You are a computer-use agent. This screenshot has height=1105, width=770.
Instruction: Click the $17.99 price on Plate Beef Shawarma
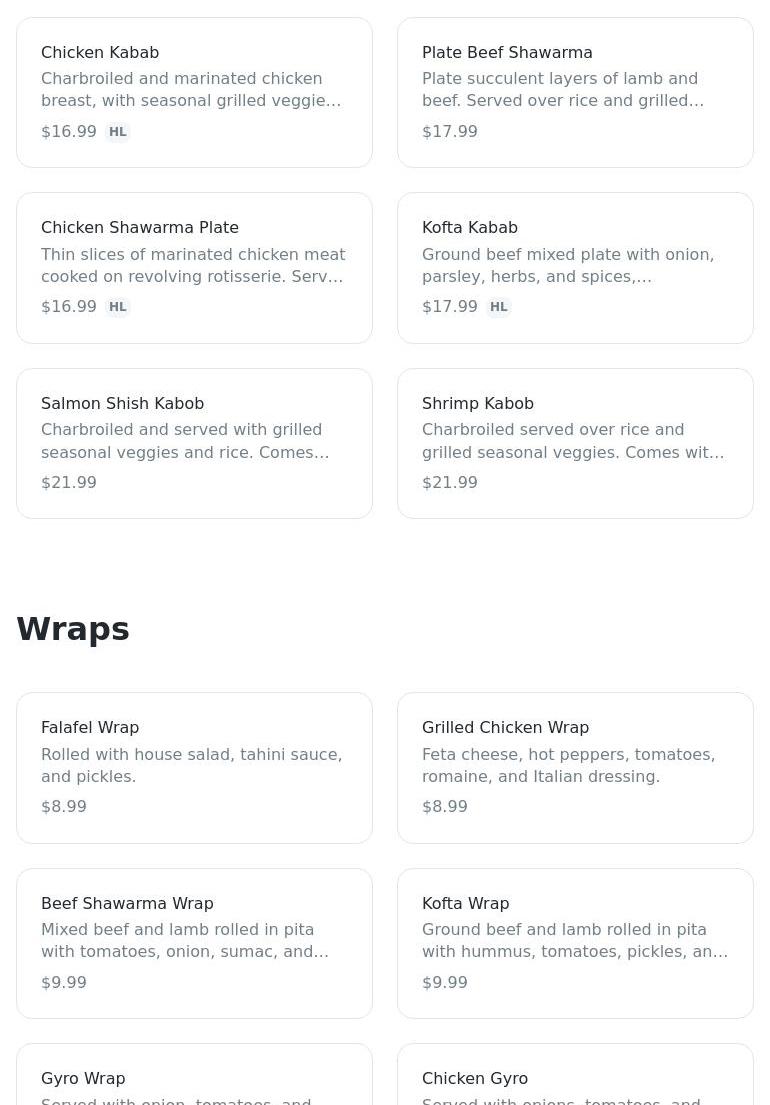(x=450, y=131)
